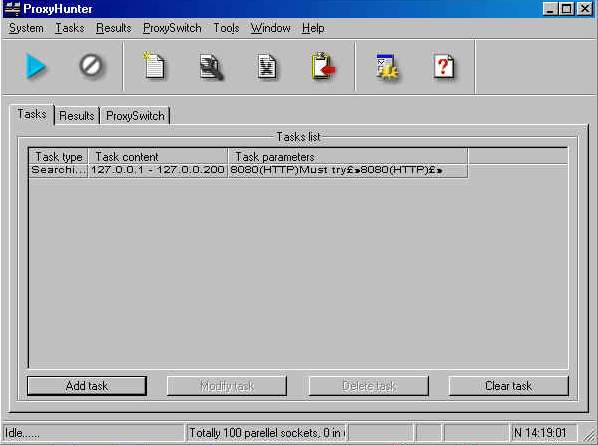Switch to the Tasks tab

click(x=32, y=114)
